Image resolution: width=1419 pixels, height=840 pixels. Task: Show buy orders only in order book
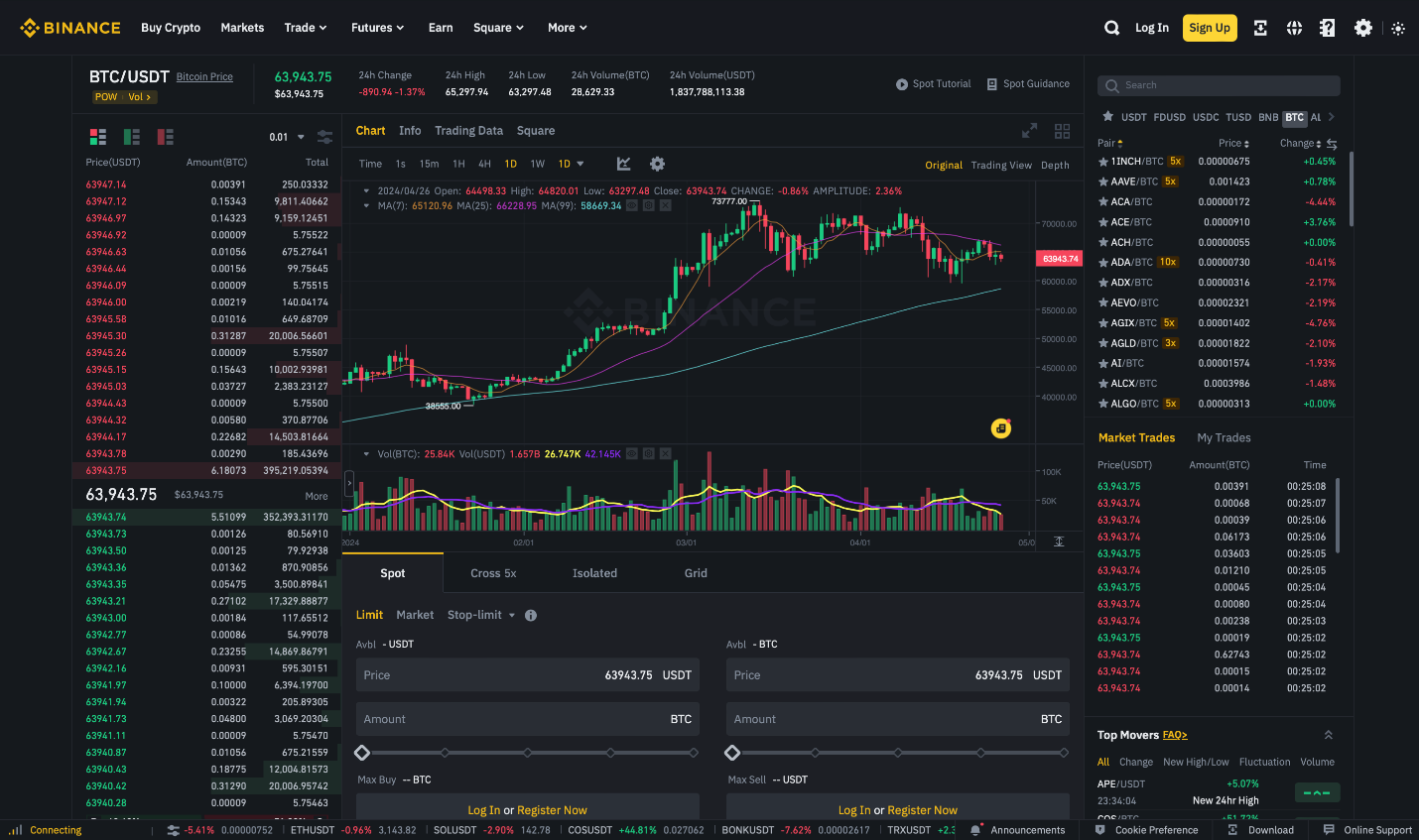point(132,137)
